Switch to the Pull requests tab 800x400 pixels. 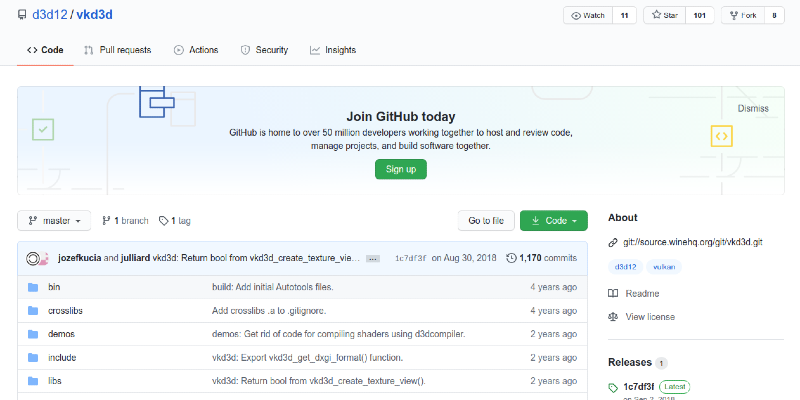[118, 49]
